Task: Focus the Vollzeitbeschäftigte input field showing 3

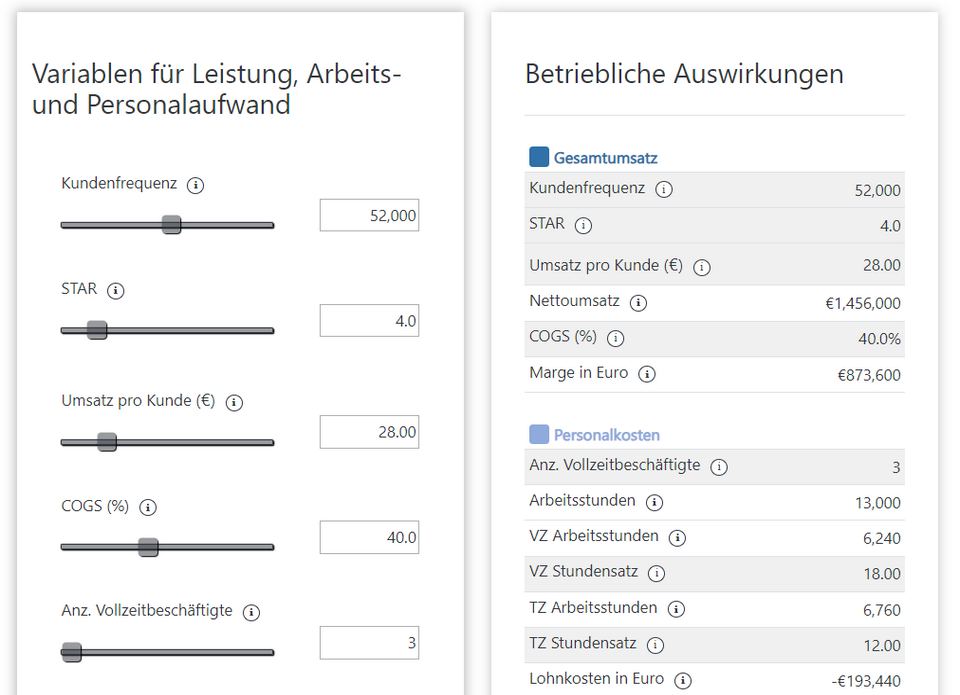Action: [369, 643]
